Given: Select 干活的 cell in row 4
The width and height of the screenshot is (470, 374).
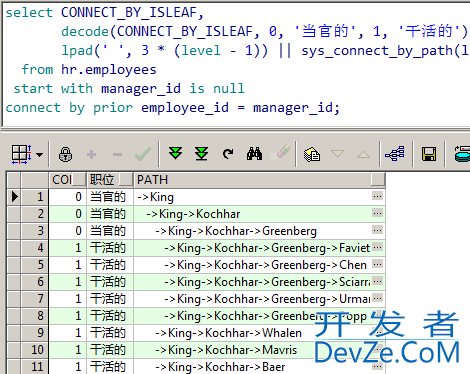Looking at the screenshot, I should (110, 248).
